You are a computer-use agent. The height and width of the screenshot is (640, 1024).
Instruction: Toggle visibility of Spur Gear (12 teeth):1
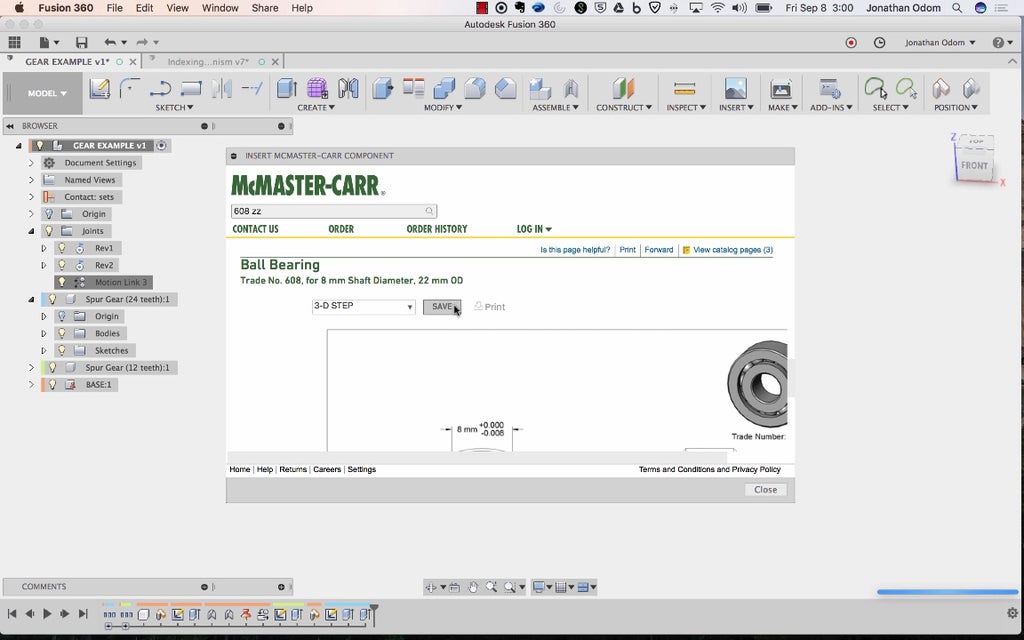[x=53, y=367]
